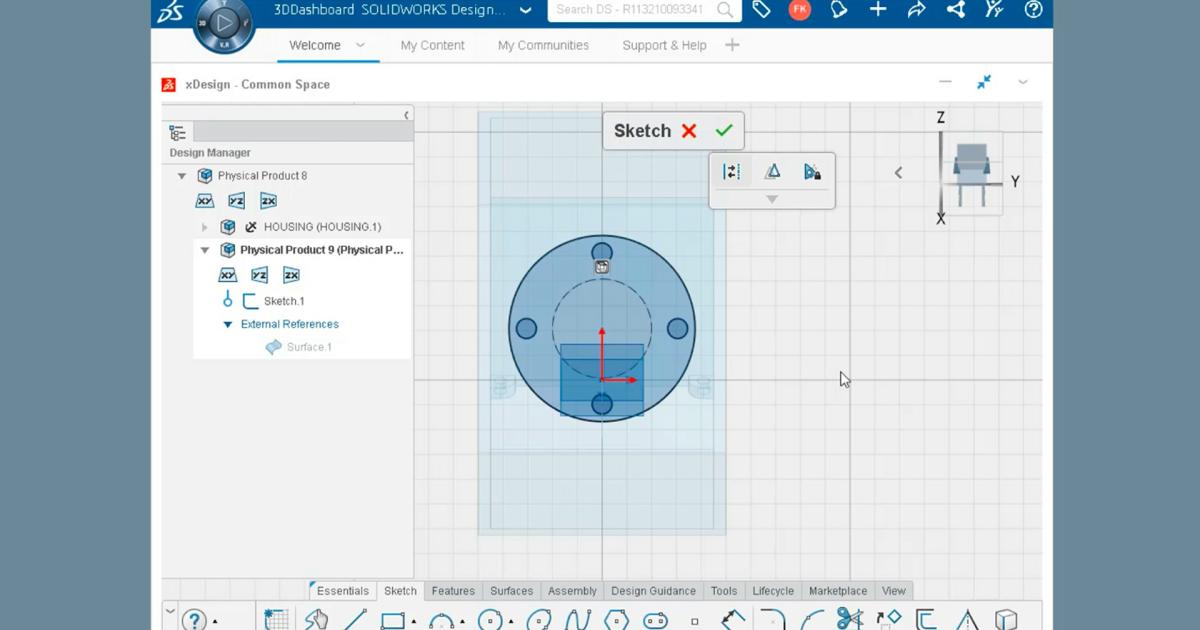This screenshot has height=630, width=1200.
Task: Collapse the Physical Product 9 tree node
Action: pos(205,250)
